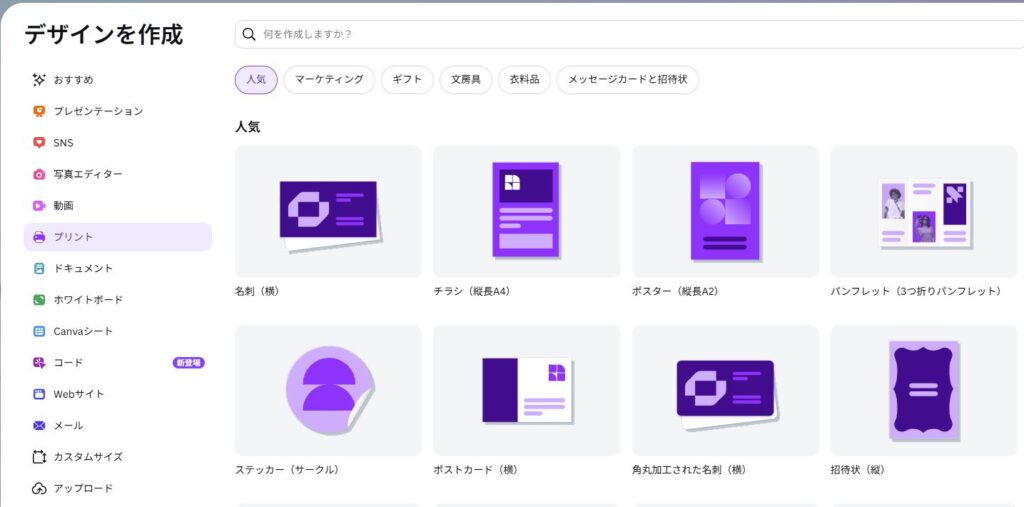1024x507 pixels.
Task: Select the ドキュメント icon
Action: point(39,269)
